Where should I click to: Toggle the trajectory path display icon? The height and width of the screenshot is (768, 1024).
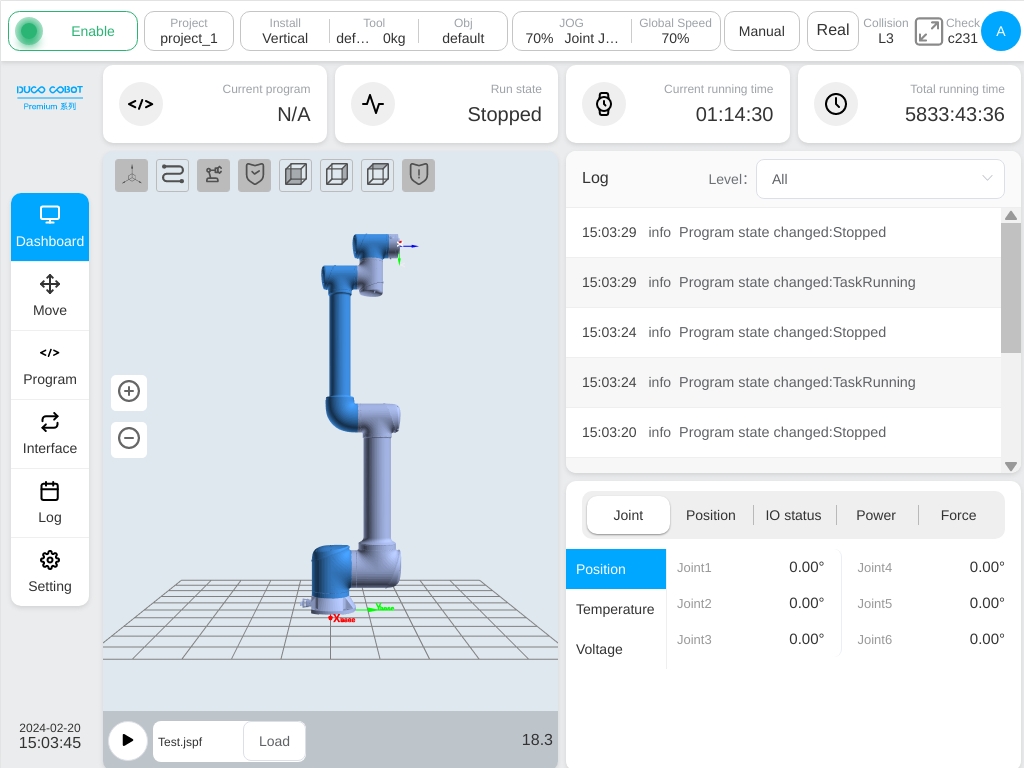point(172,175)
